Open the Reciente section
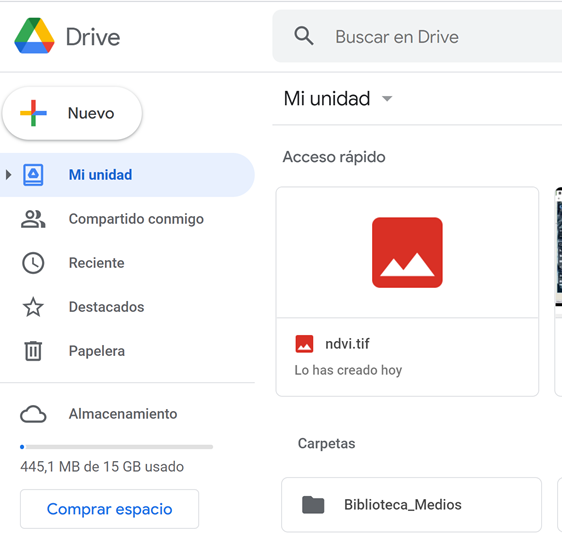The image size is (562, 542). click(x=96, y=263)
